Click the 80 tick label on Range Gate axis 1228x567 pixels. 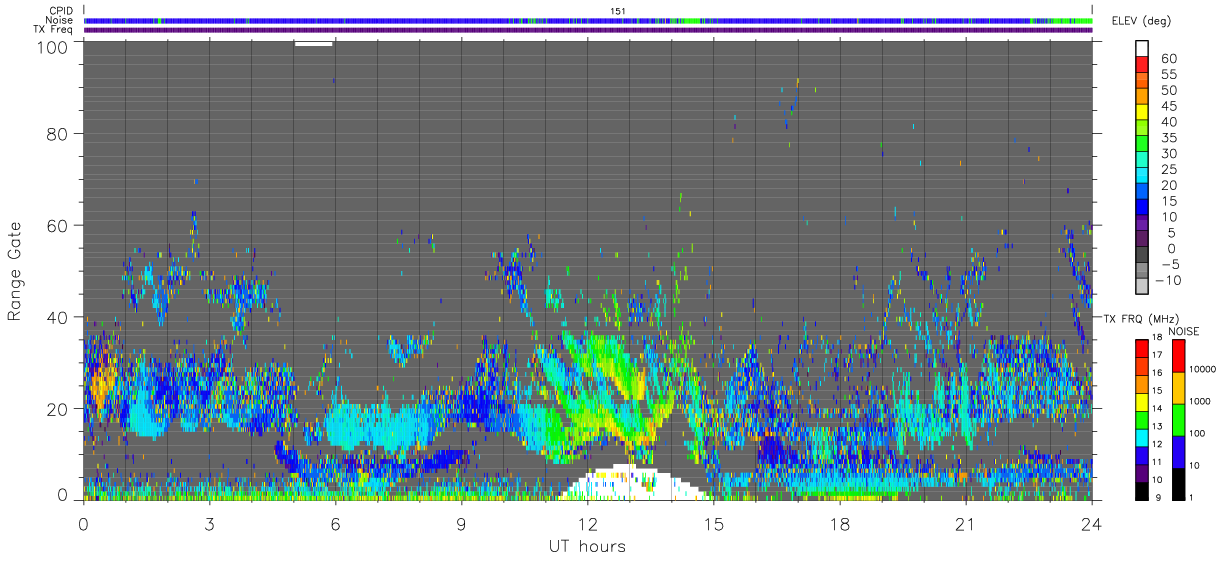57,133
